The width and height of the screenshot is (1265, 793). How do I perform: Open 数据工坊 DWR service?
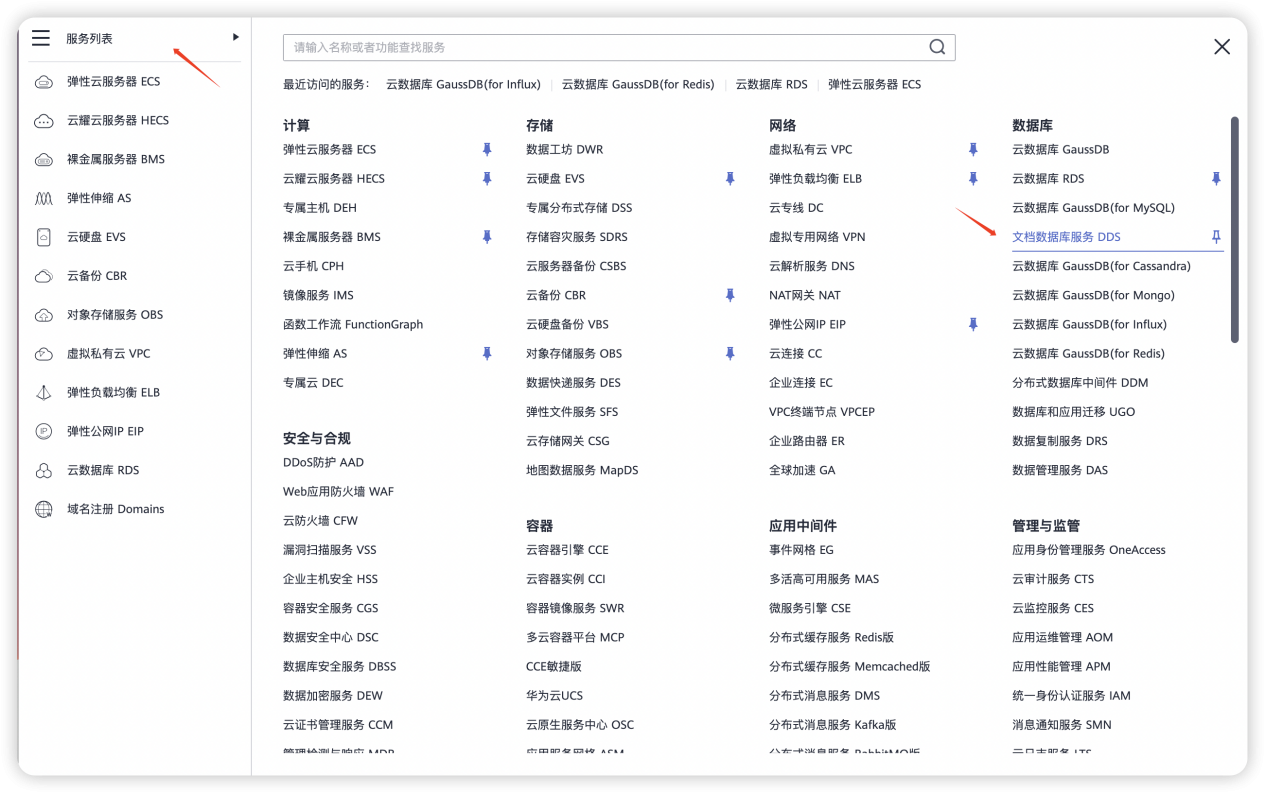[565, 150]
